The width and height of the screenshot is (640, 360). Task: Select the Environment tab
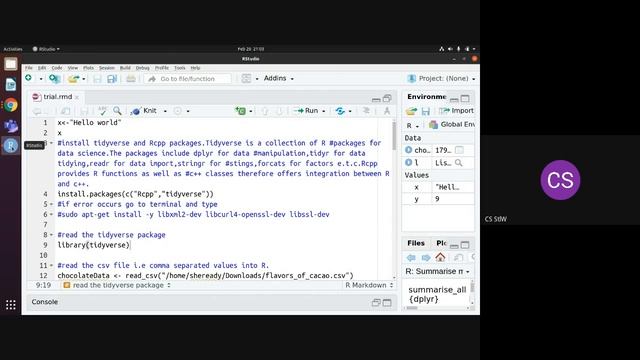(x=427, y=97)
